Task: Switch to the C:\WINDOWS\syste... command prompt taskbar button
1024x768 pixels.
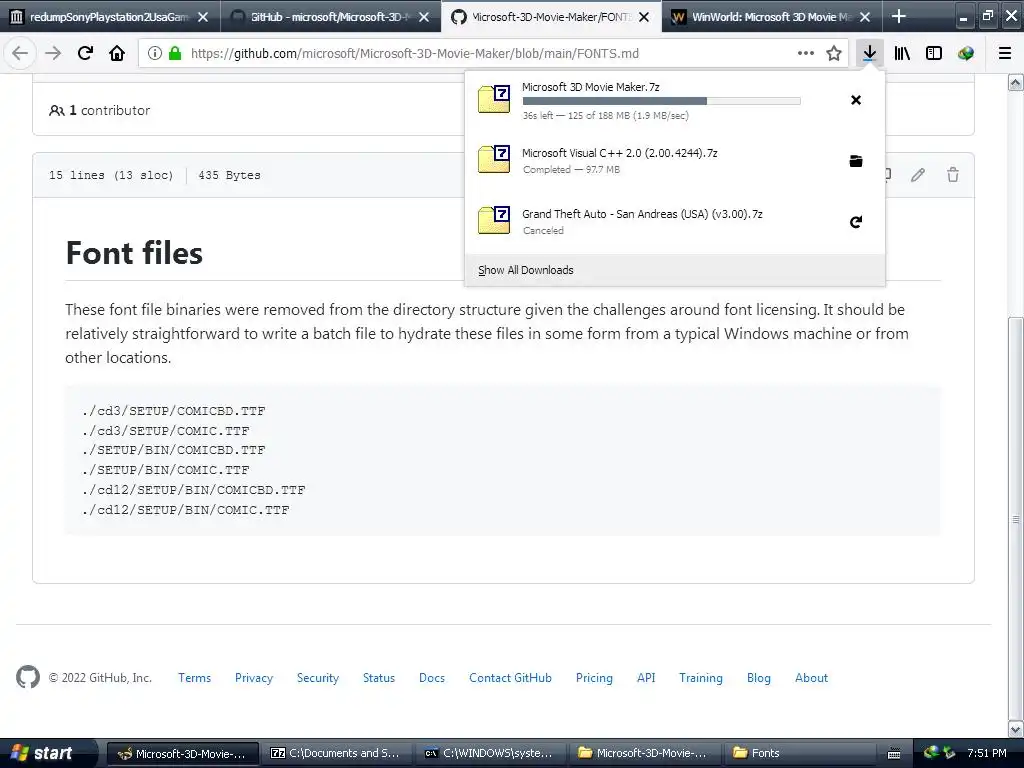Action: pyautogui.click(x=491, y=753)
